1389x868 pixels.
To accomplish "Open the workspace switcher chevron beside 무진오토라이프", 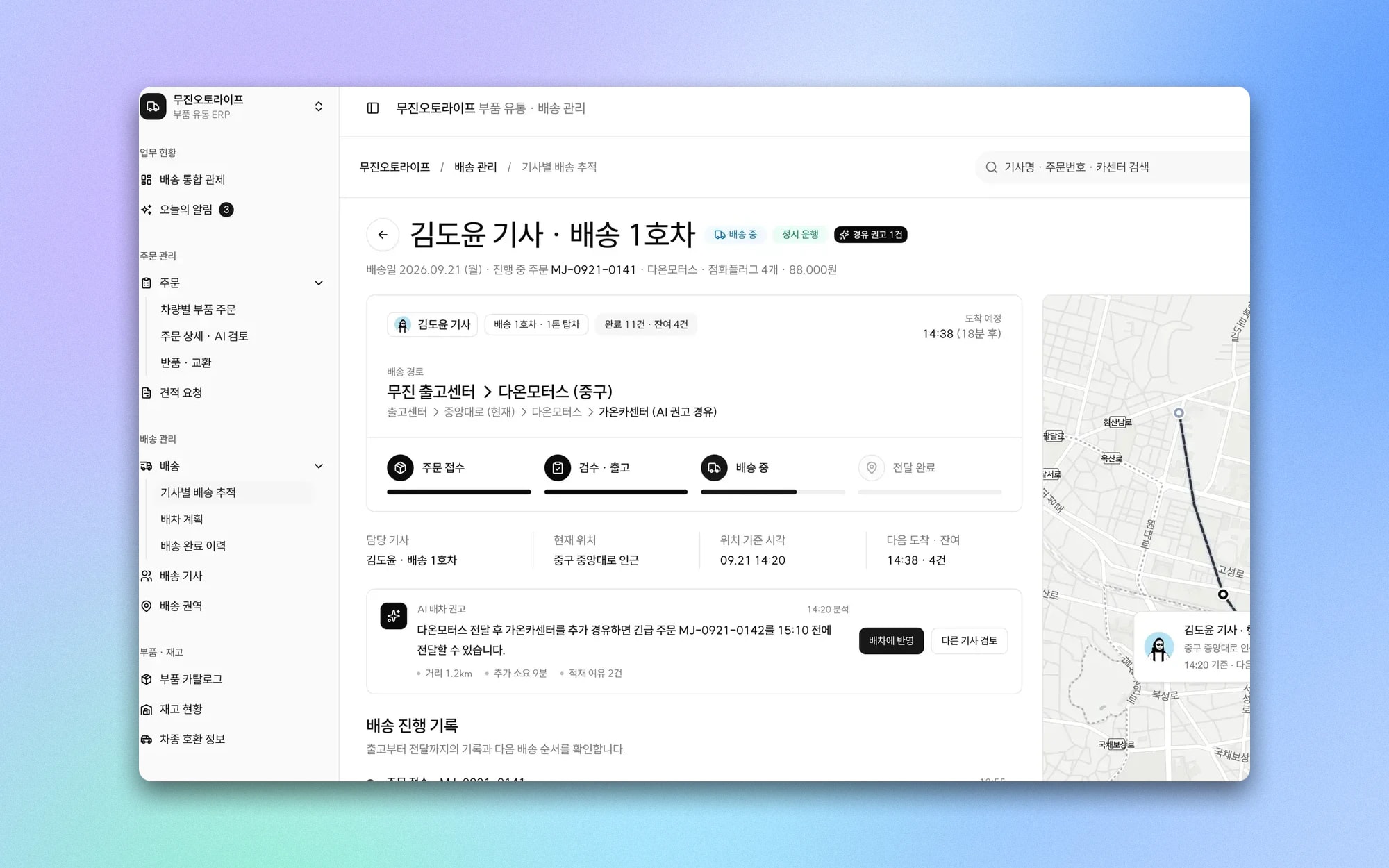I will pos(319,107).
